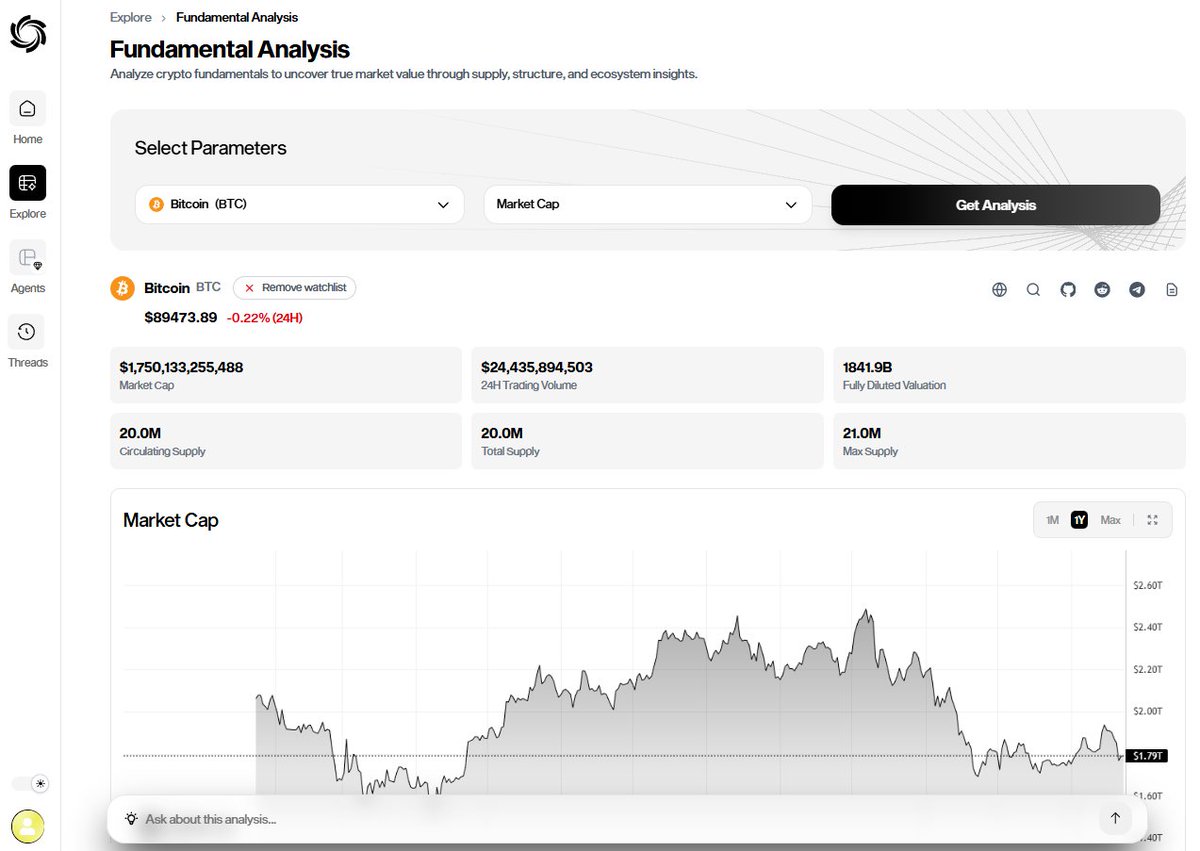Click the Circulating Supply card

point(286,442)
